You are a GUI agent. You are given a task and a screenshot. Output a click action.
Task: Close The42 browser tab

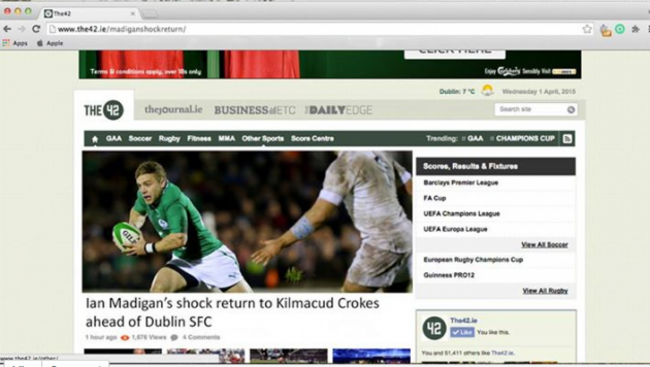(133, 14)
